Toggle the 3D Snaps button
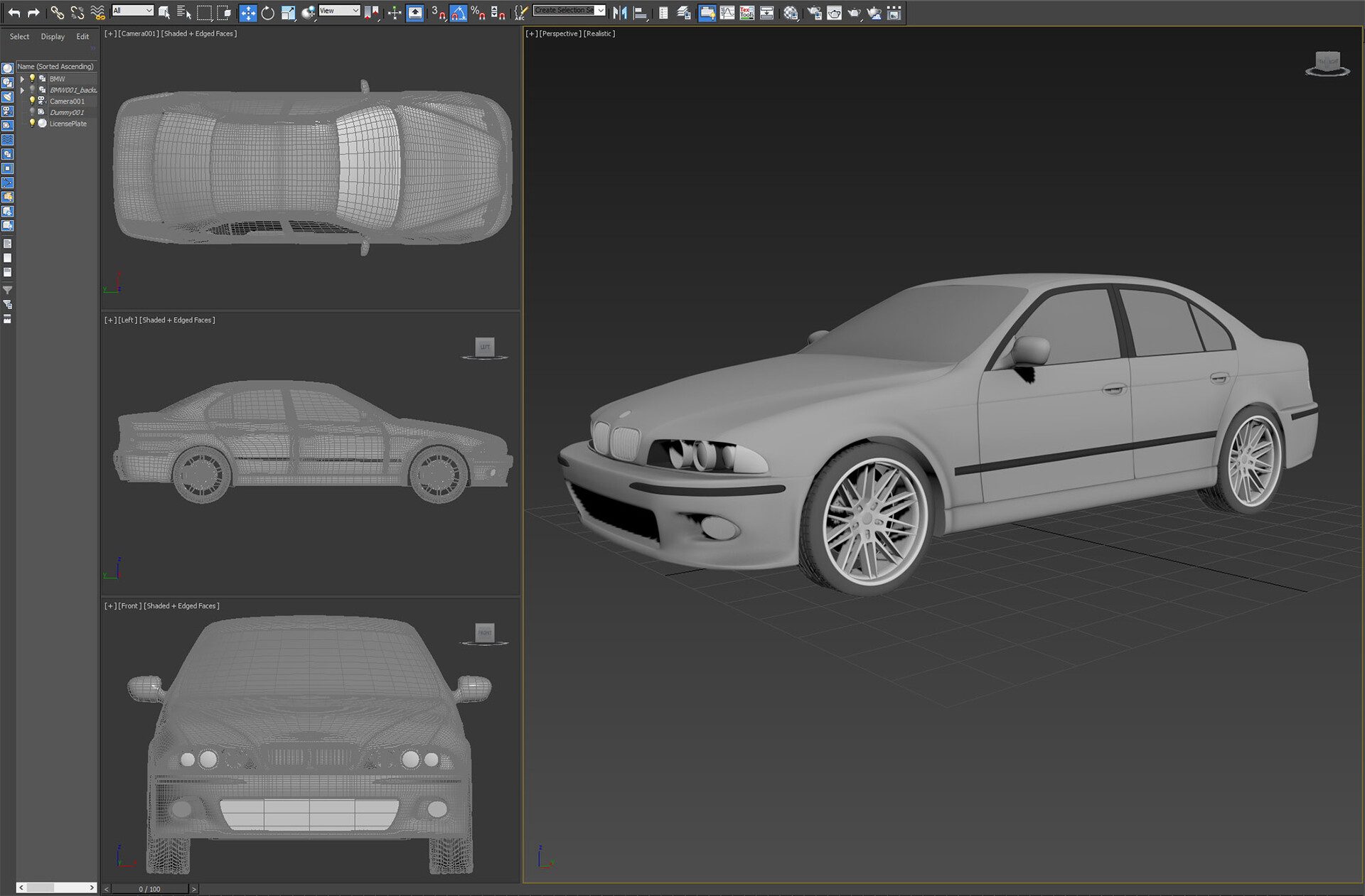The image size is (1365, 896). click(x=439, y=13)
